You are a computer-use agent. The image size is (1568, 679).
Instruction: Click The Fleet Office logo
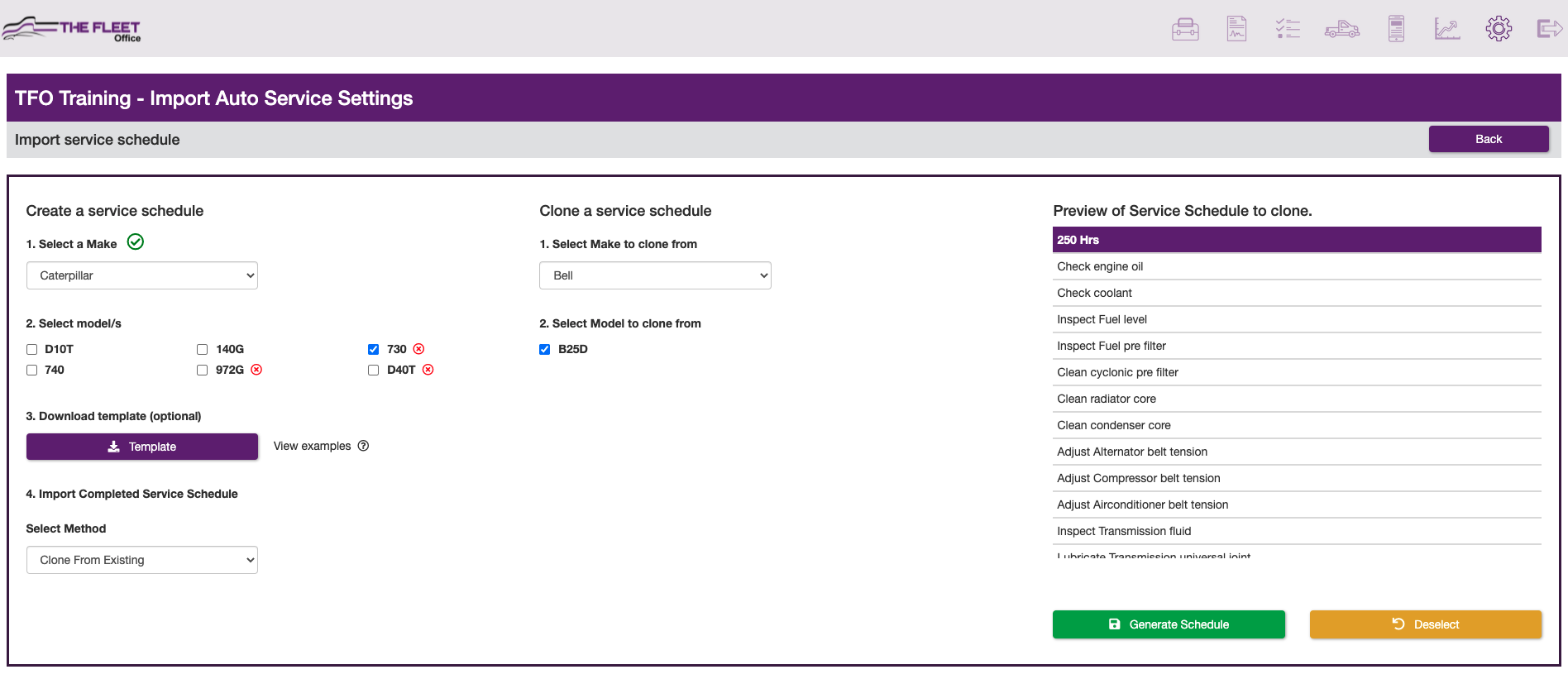point(72,29)
